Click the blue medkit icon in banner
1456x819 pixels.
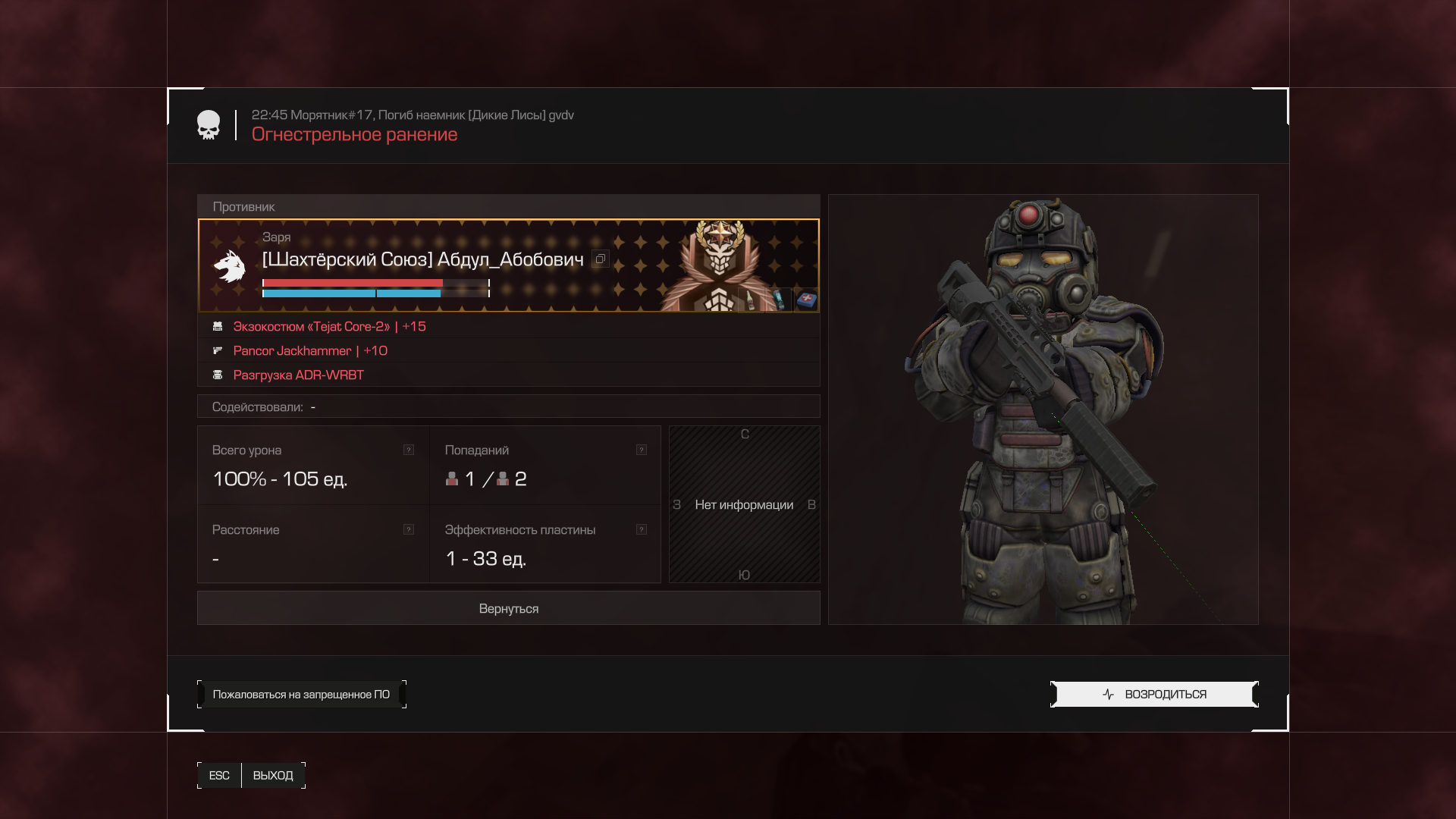(806, 300)
